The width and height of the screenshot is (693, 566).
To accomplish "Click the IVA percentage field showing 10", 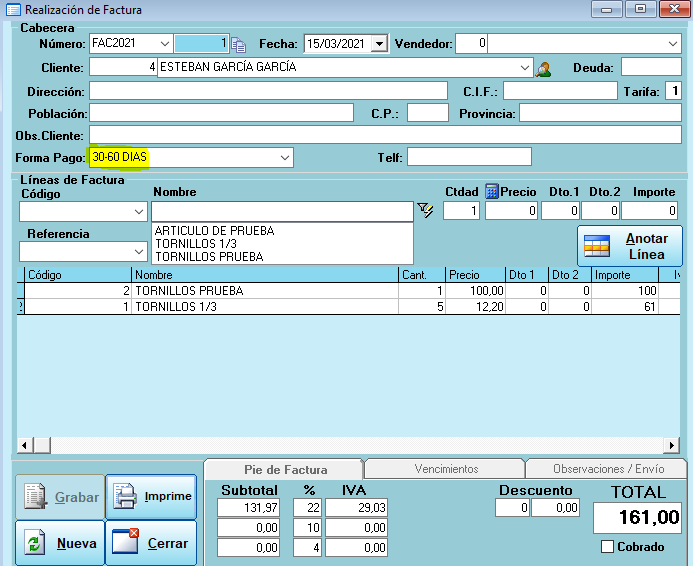I will (x=307, y=528).
